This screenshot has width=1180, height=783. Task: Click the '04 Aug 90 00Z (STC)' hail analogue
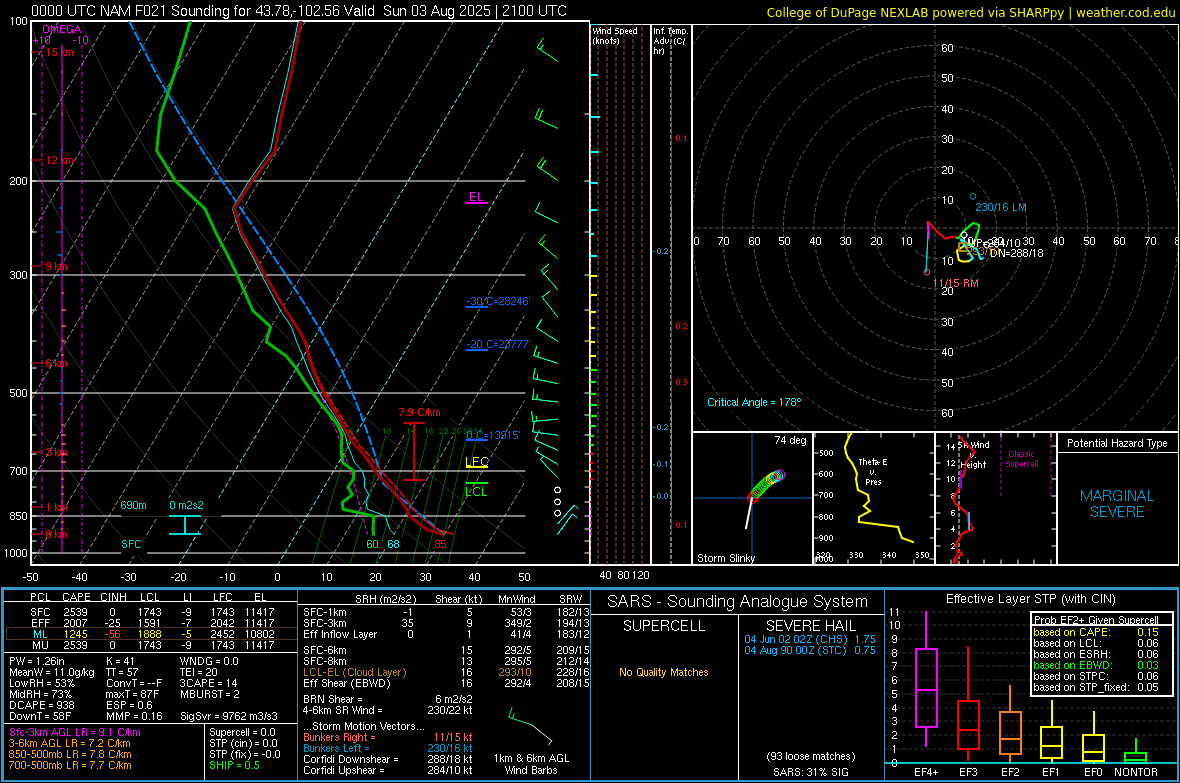tap(810, 650)
